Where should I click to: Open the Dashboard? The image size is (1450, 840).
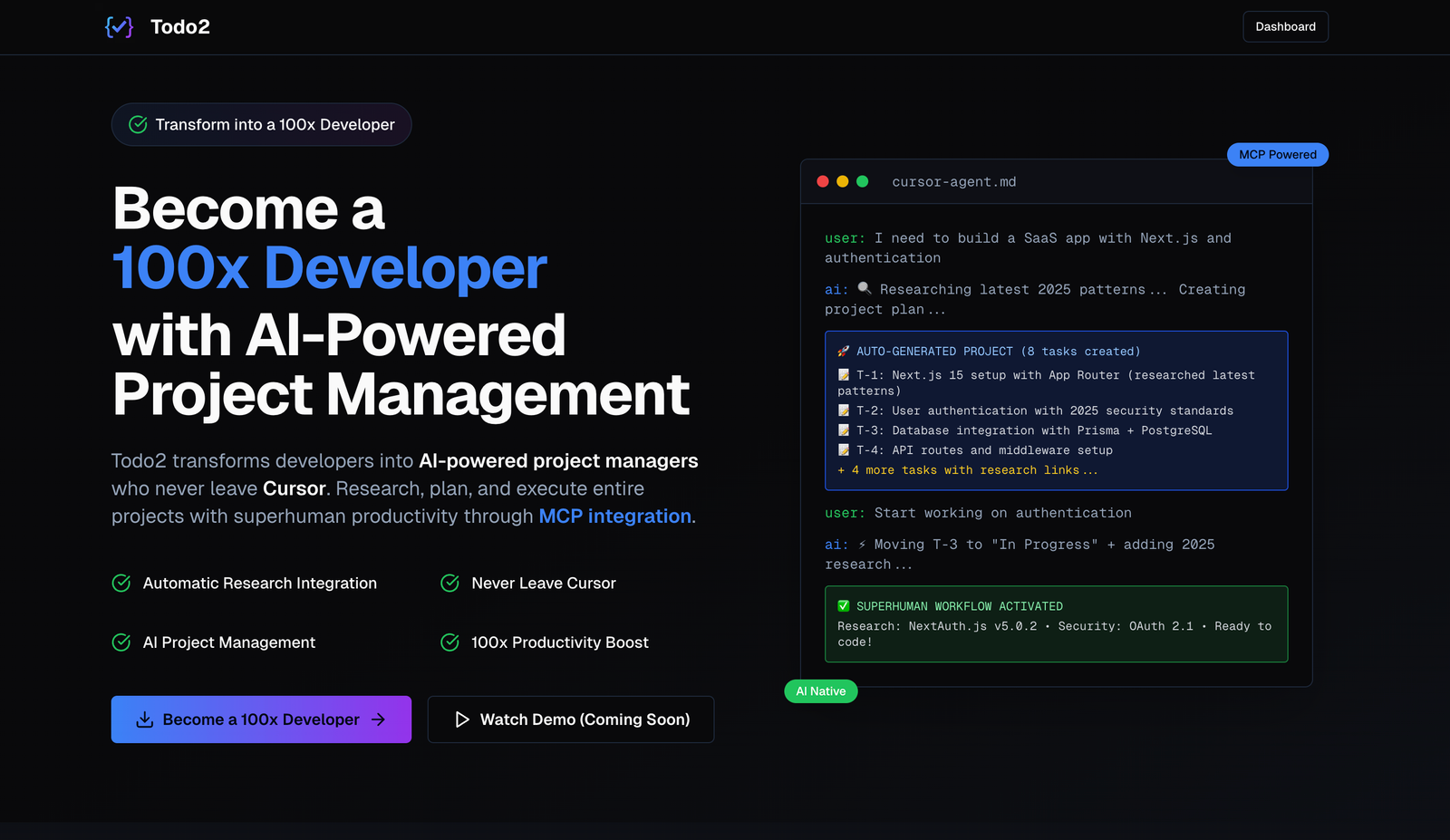pyautogui.click(x=1285, y=26)
